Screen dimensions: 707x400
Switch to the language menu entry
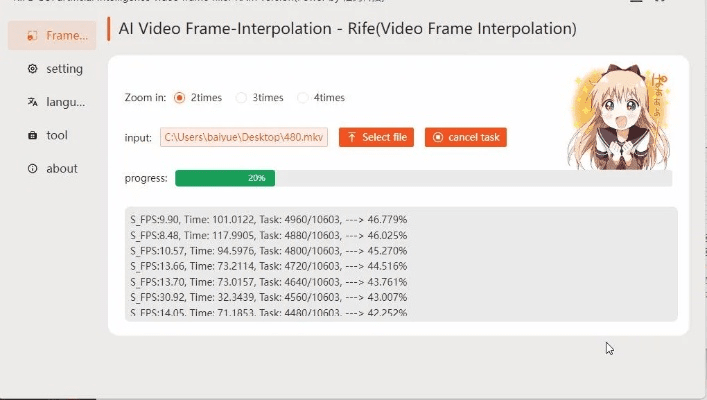(x=66, y=102)
